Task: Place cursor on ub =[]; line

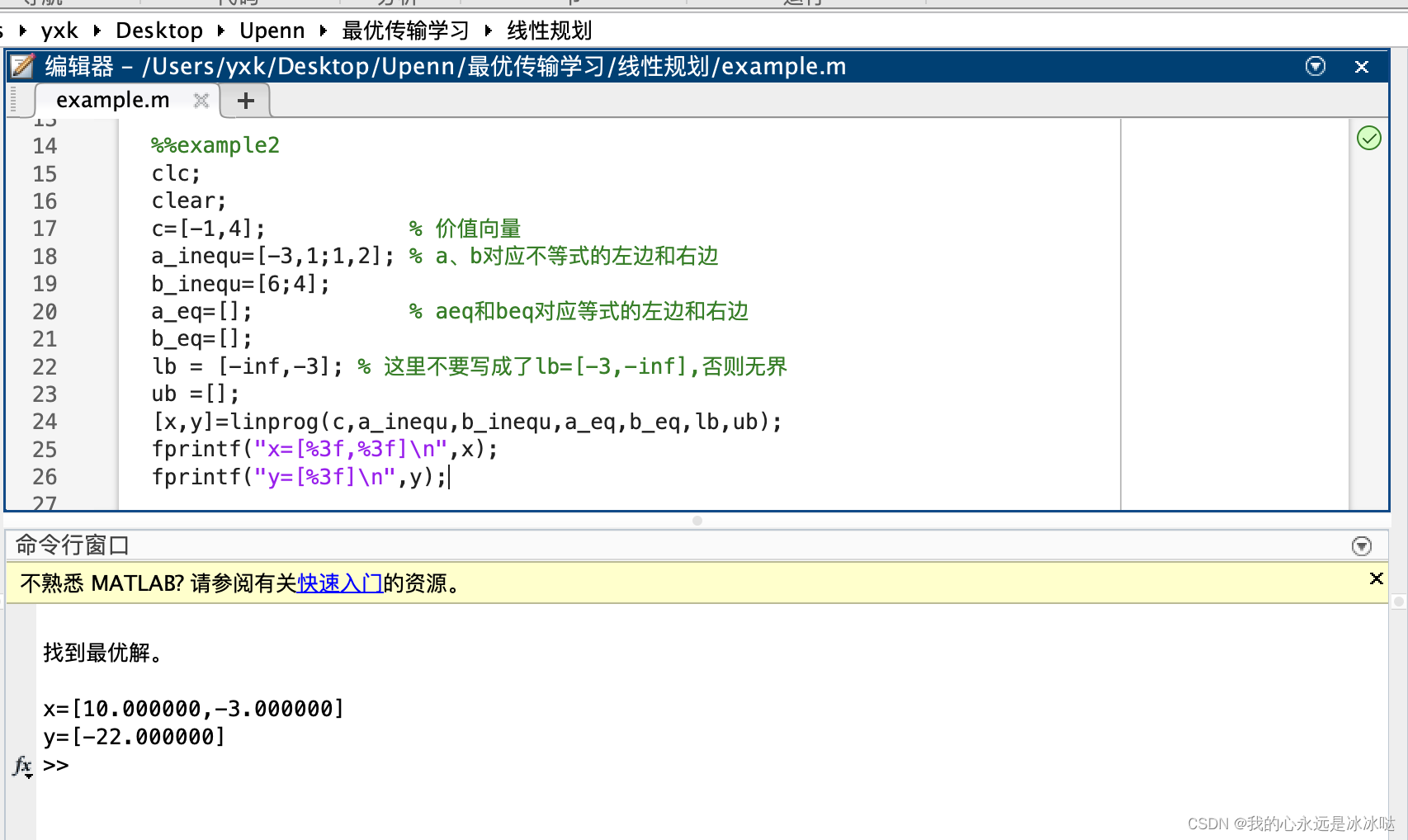Action: coord(196,394)
